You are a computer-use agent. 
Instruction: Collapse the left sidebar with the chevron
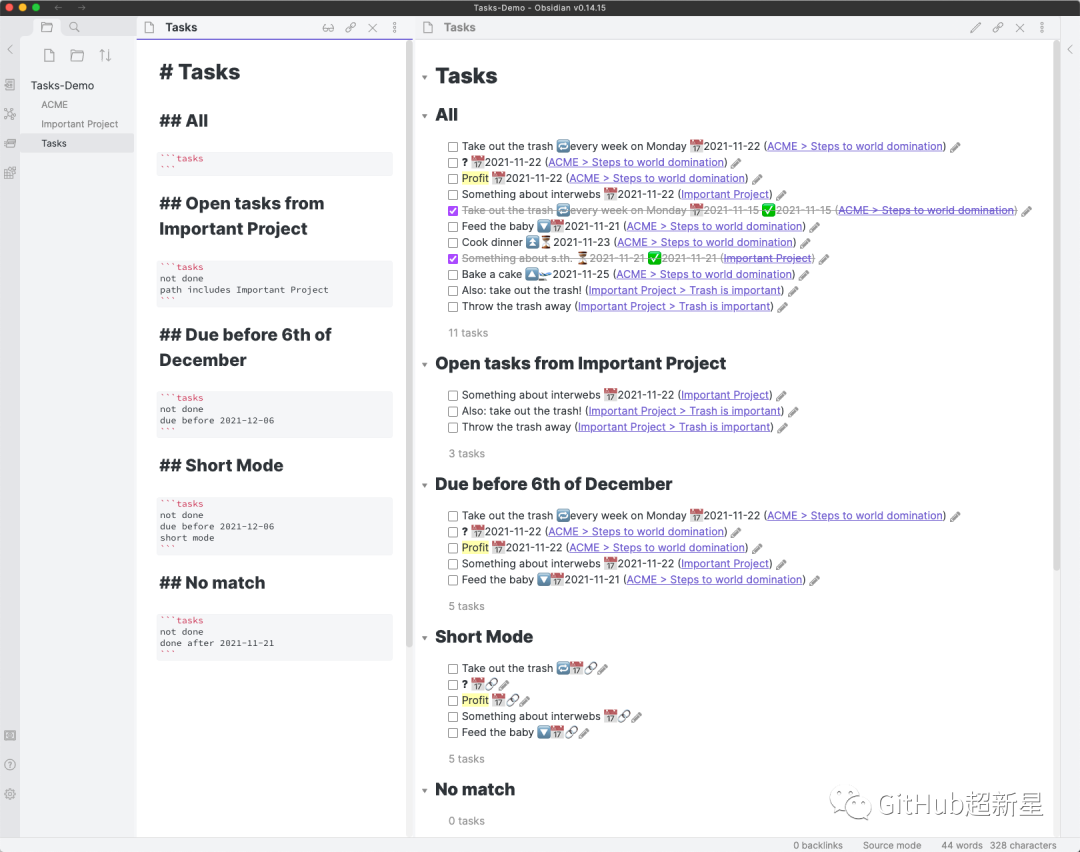[10, 49]
